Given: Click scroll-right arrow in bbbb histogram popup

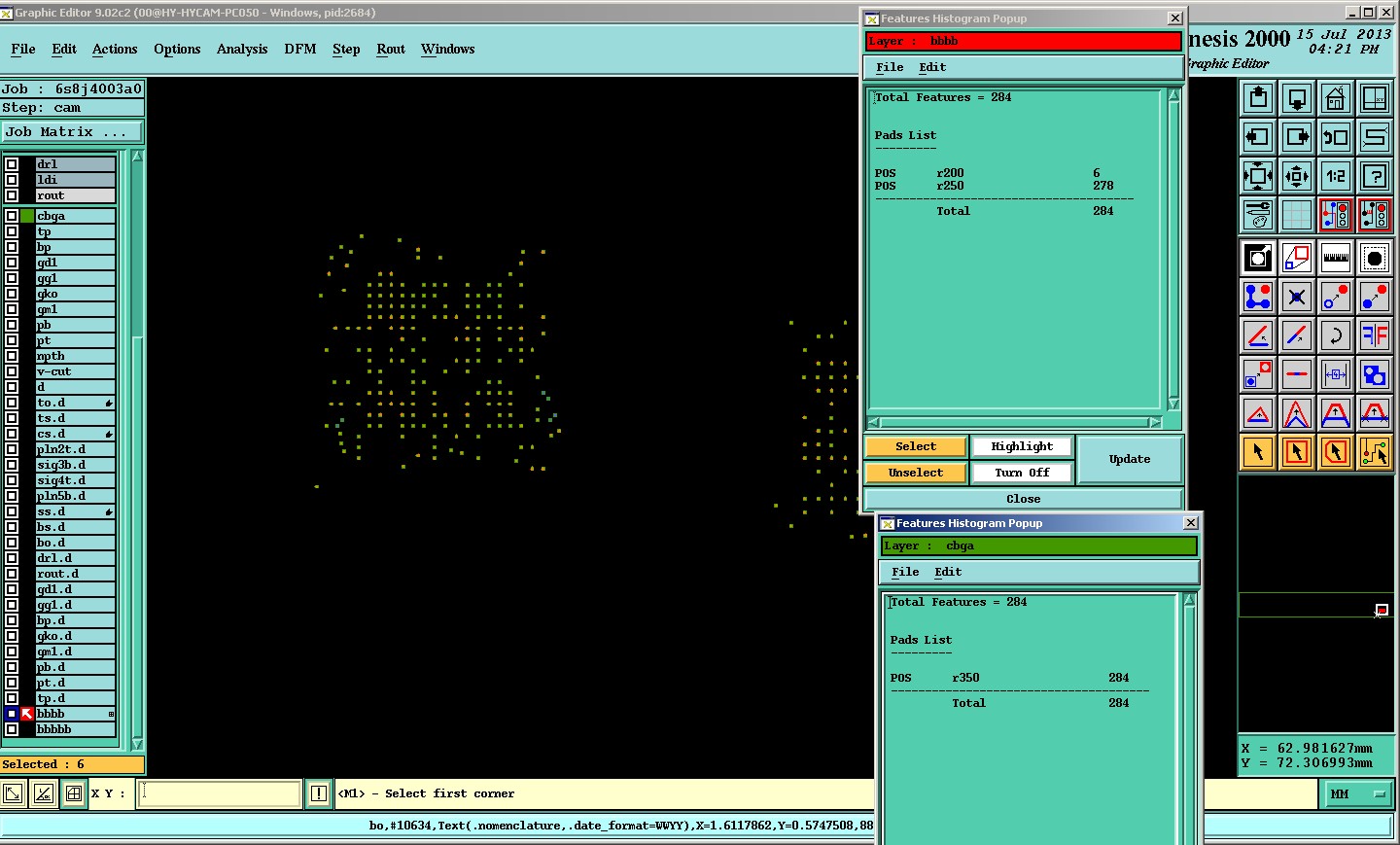Looking at the screenshot, I should tap(1155, 422).
